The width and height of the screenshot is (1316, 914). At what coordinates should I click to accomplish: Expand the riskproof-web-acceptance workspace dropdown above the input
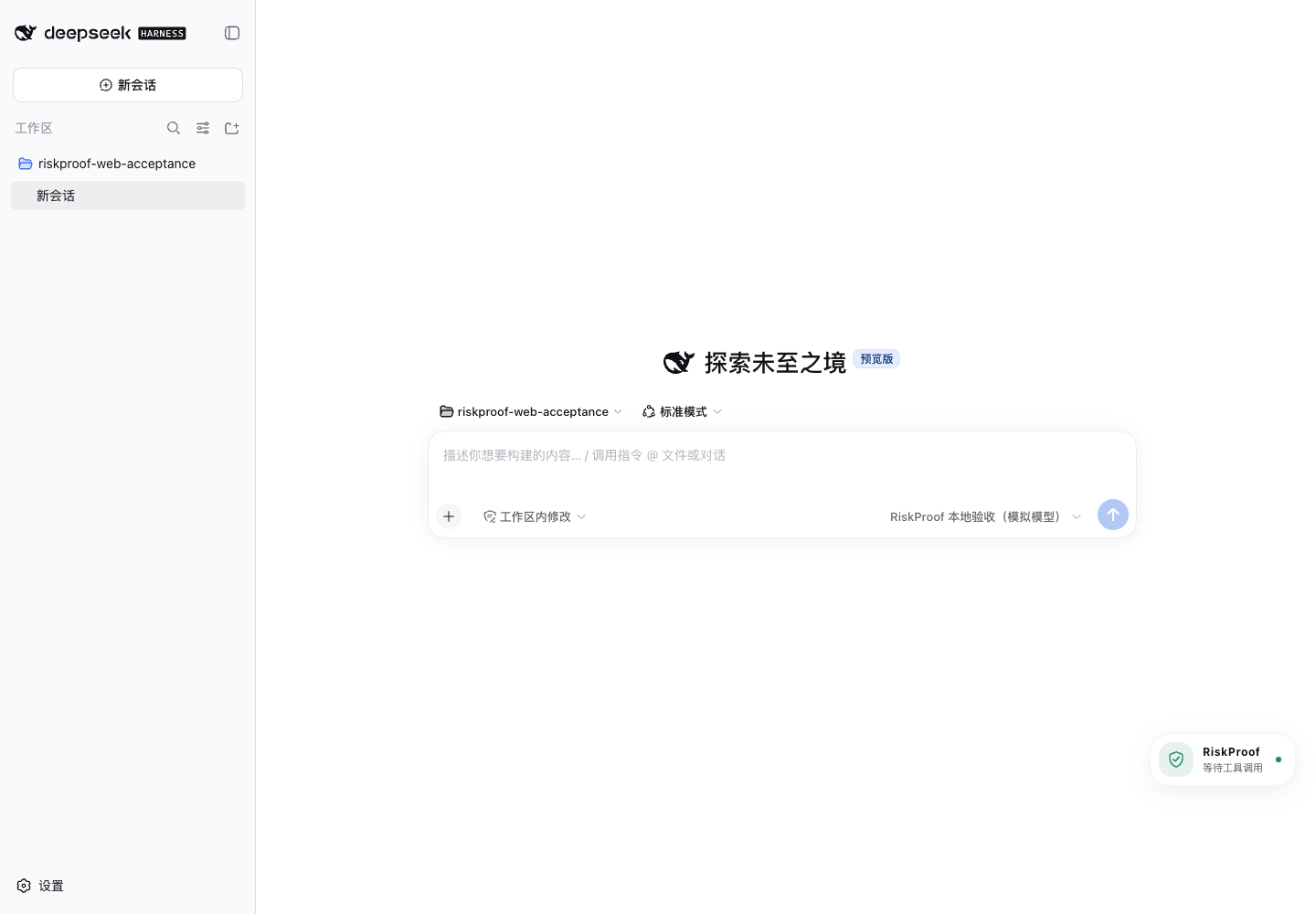(531, 412)
